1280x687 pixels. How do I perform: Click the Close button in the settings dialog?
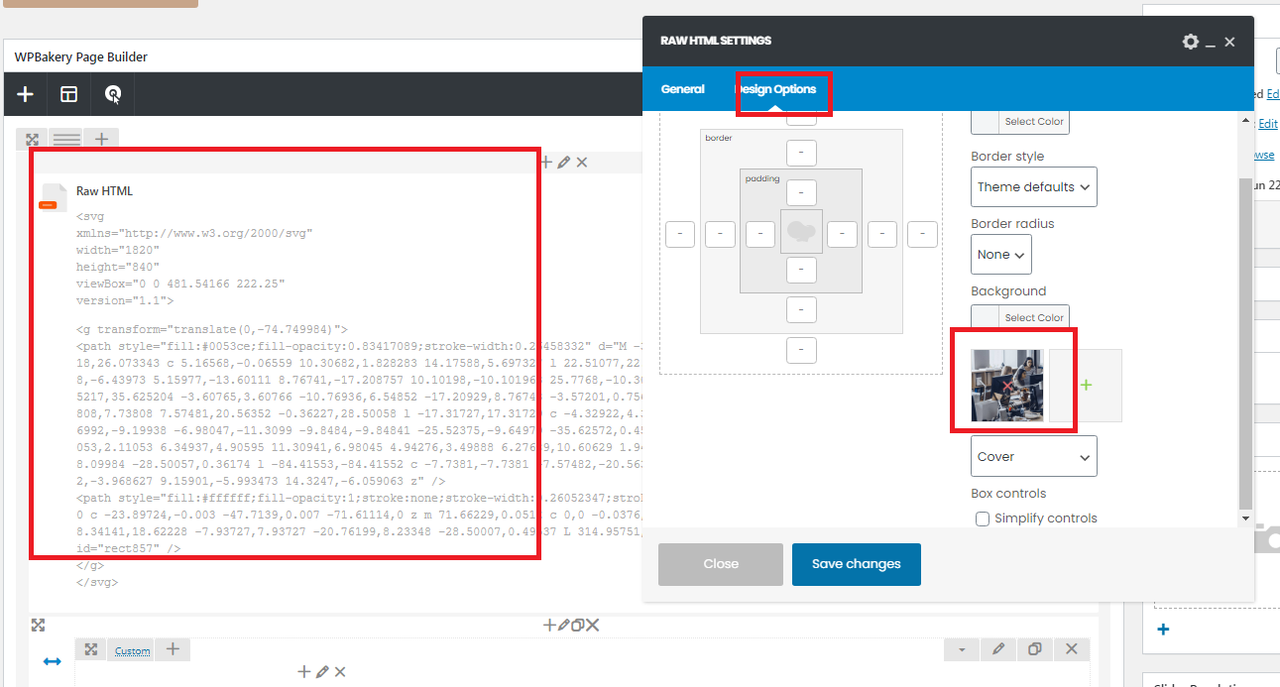[721, 564]
